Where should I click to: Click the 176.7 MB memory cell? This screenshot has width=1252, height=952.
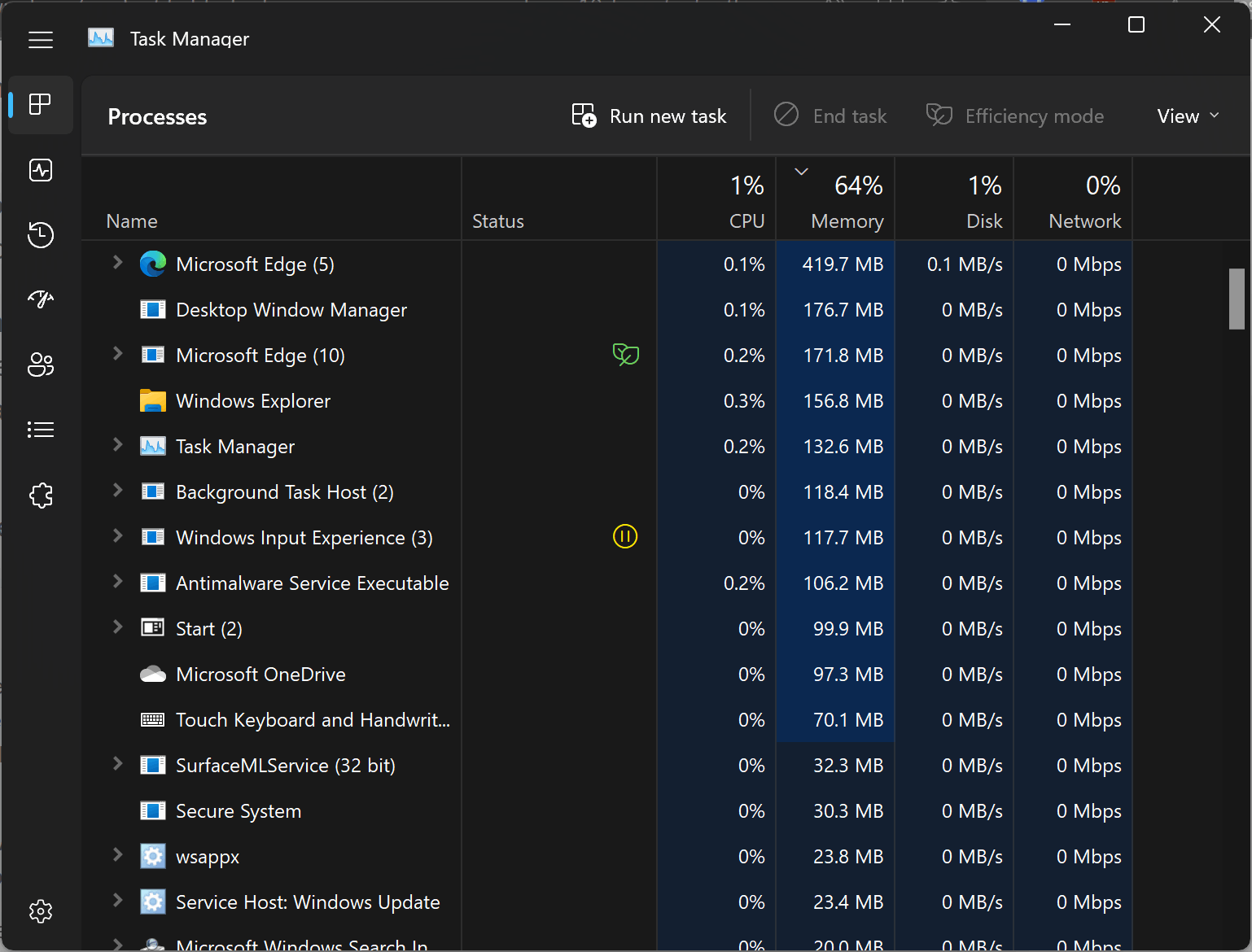(x=835, y=310)
